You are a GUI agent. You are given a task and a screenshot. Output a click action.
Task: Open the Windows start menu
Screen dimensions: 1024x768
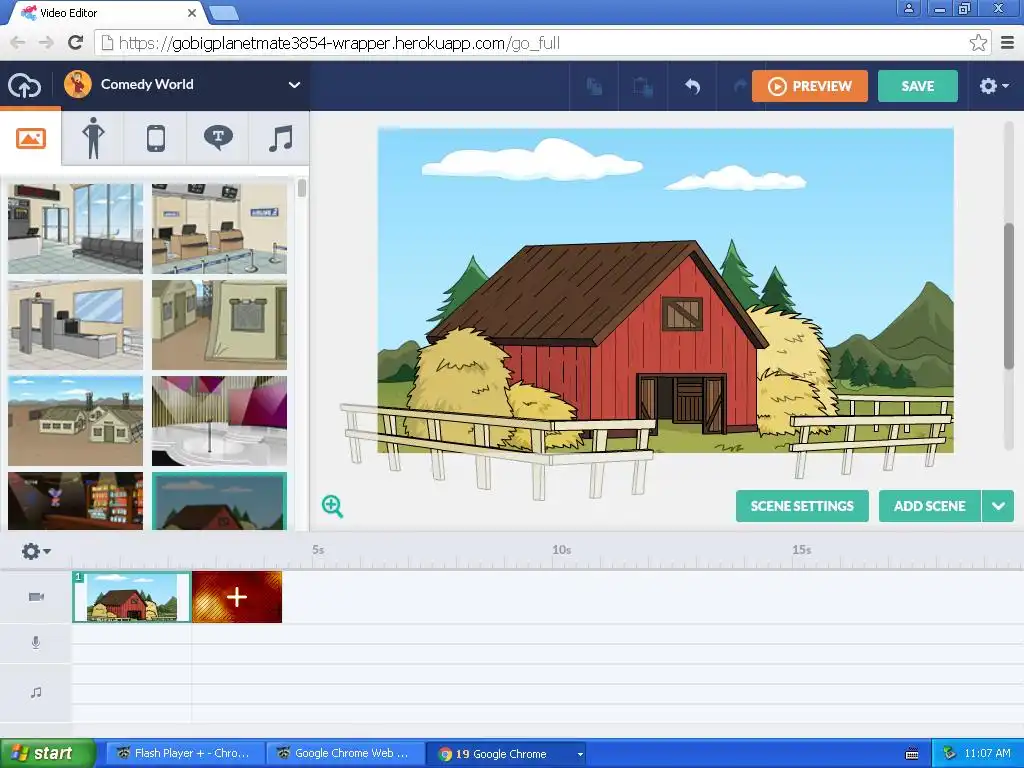click(x=47, y=754)
